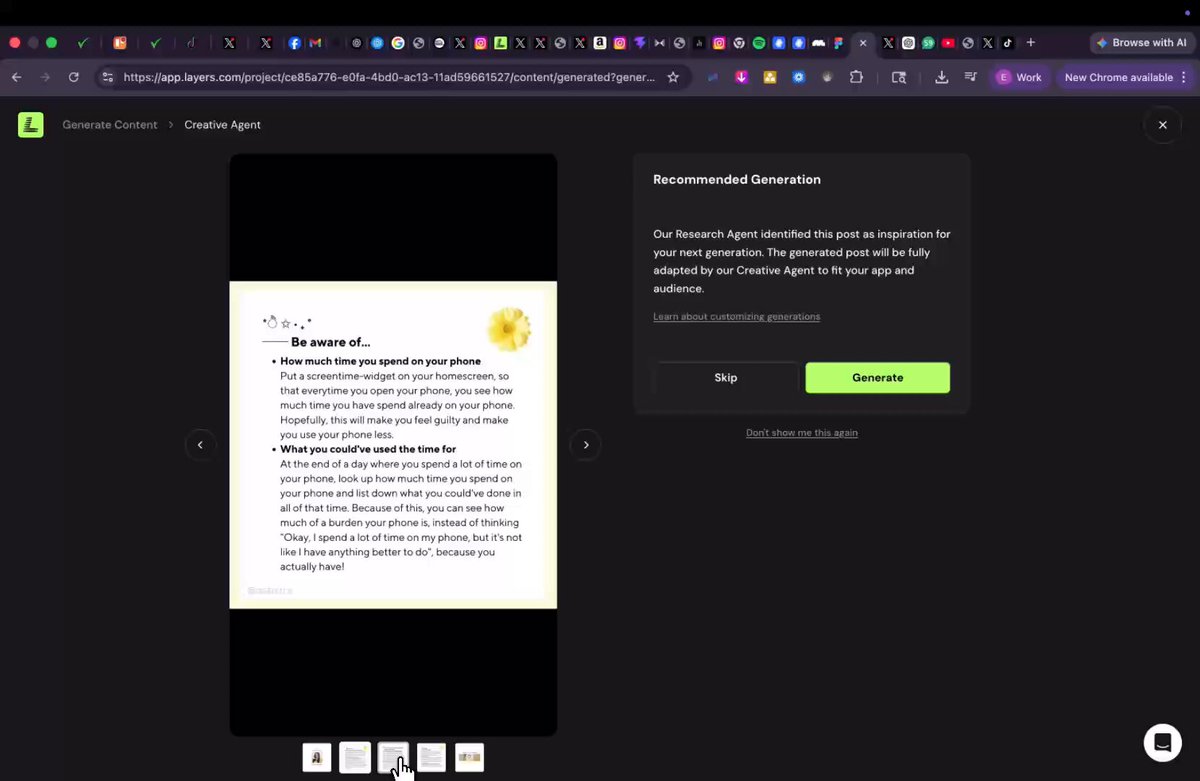Navigate to Generate Content breadcrumb
Image resolution: width=1200 pixels, height=781 pixels.
[110, 125]
